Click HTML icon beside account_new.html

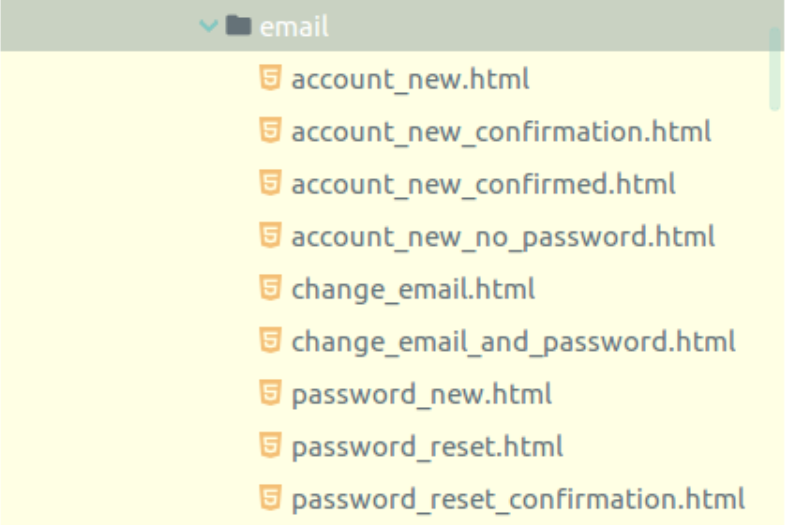coord(271,78)
